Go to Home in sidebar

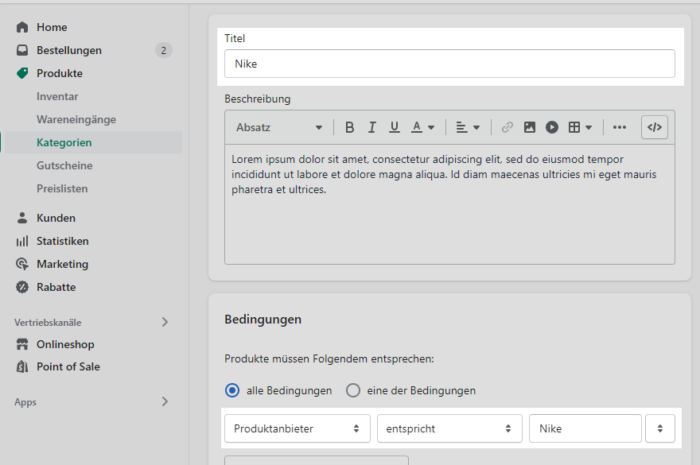(52, 27)
